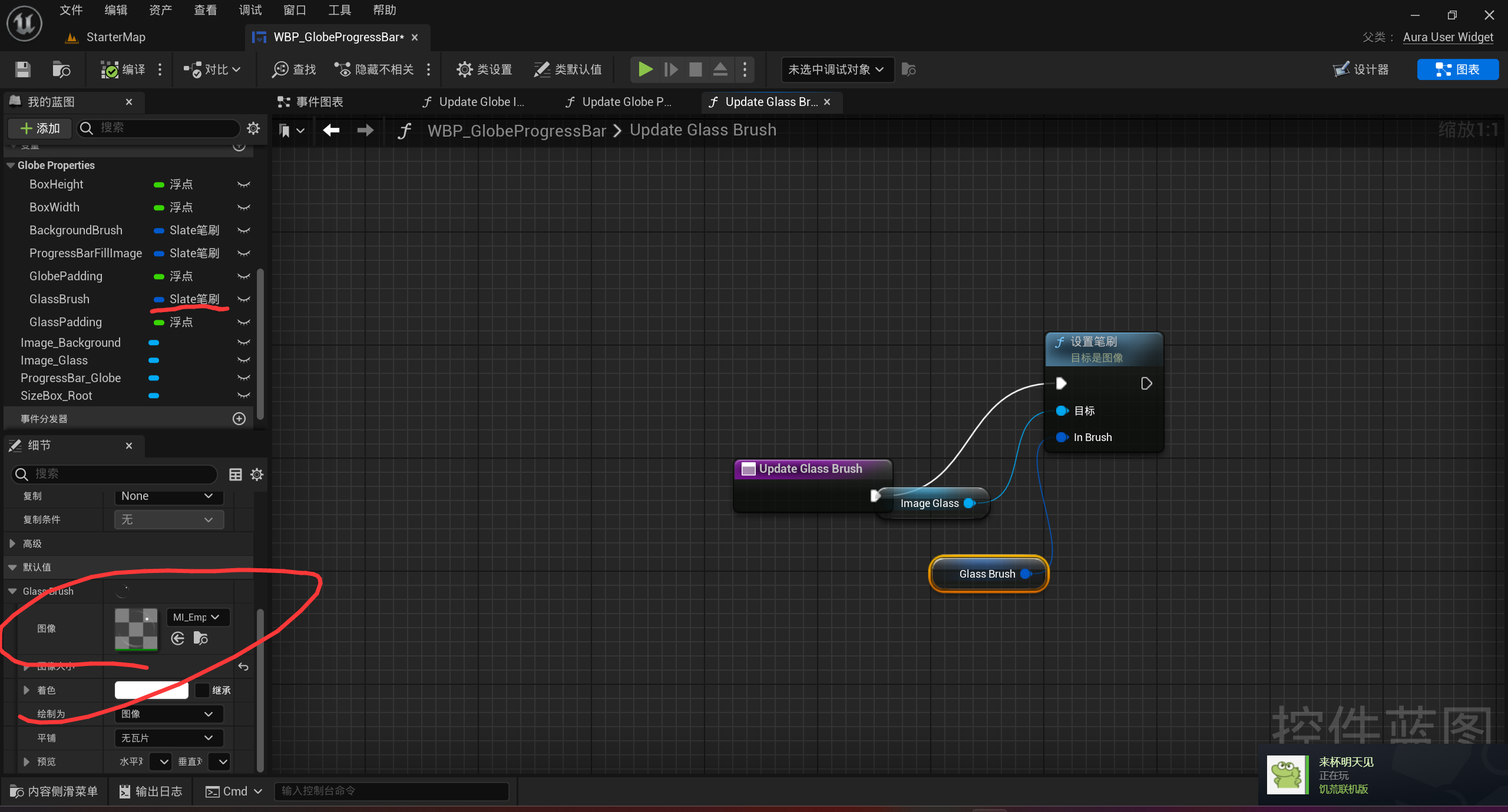Select the Glass Brush getter node
The height and width of the screenshot is (812, 1508).
988,574
